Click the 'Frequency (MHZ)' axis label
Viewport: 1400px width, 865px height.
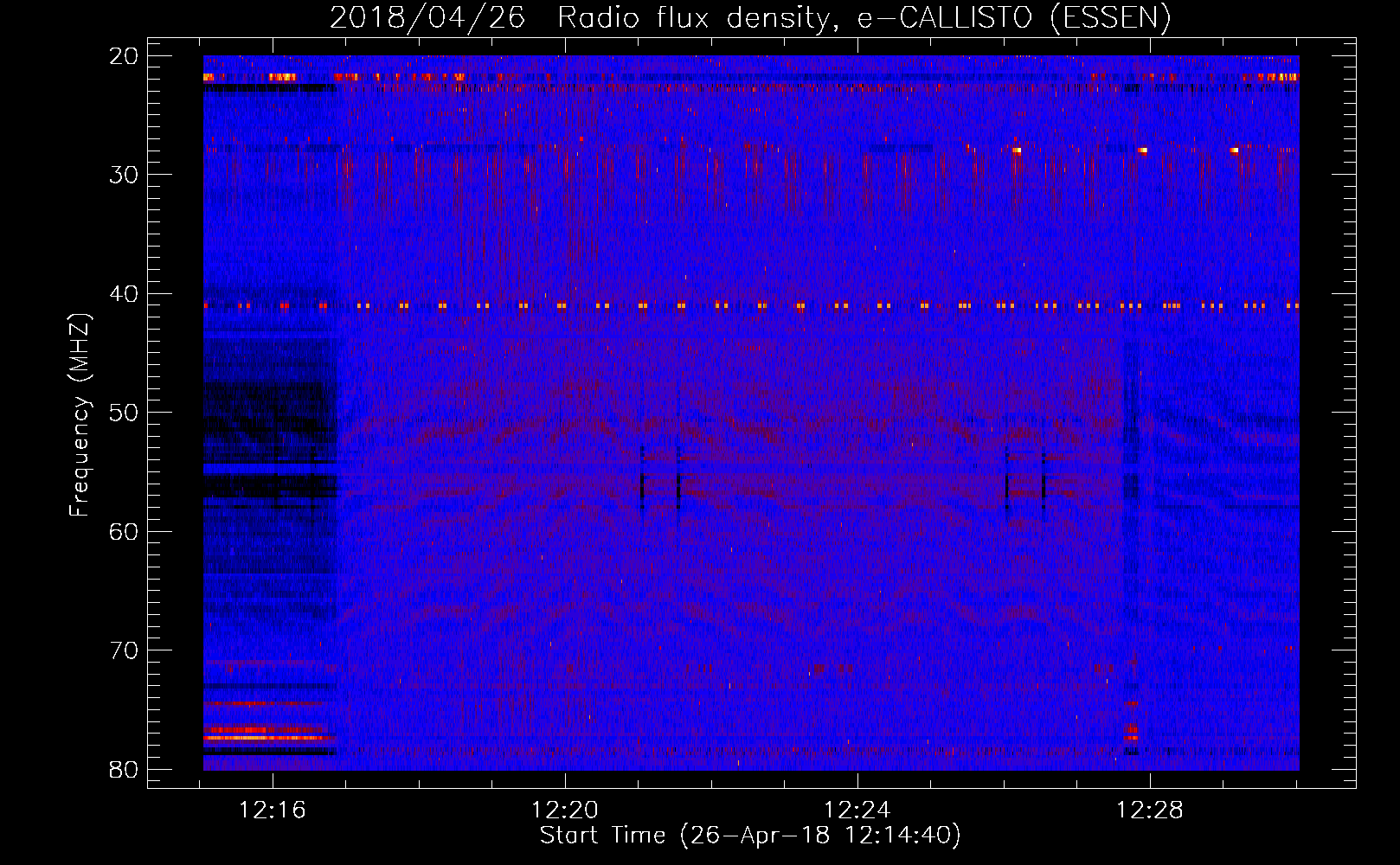[80, 415]
